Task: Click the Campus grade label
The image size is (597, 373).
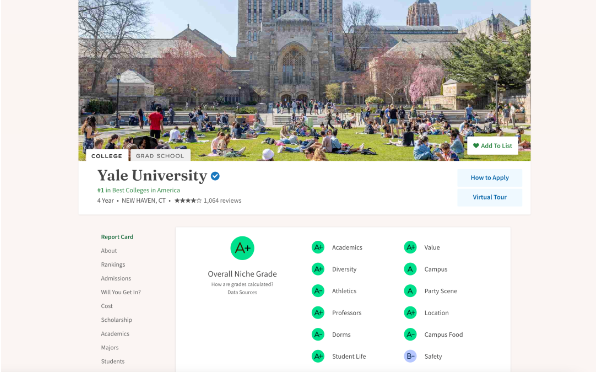Action: 436,269
